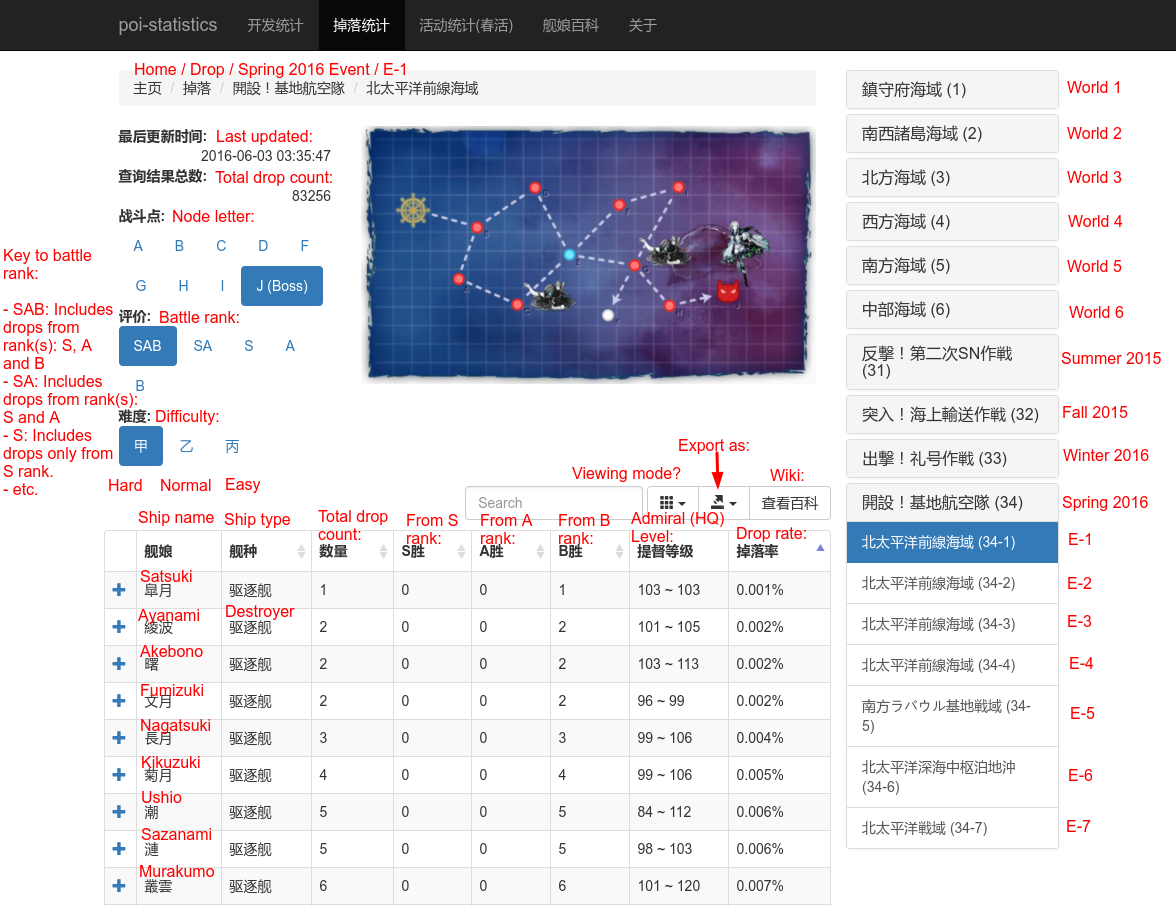The image size is (1176, 906).
Task: Expand the 曙 (Akebono) row plus icon
Action: pos(118,664)
